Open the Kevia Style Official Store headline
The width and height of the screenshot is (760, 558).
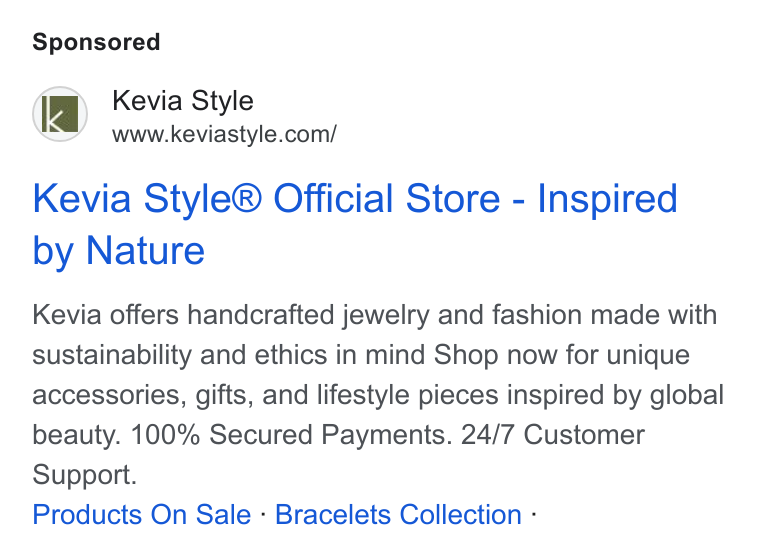[x=355, y=224]
